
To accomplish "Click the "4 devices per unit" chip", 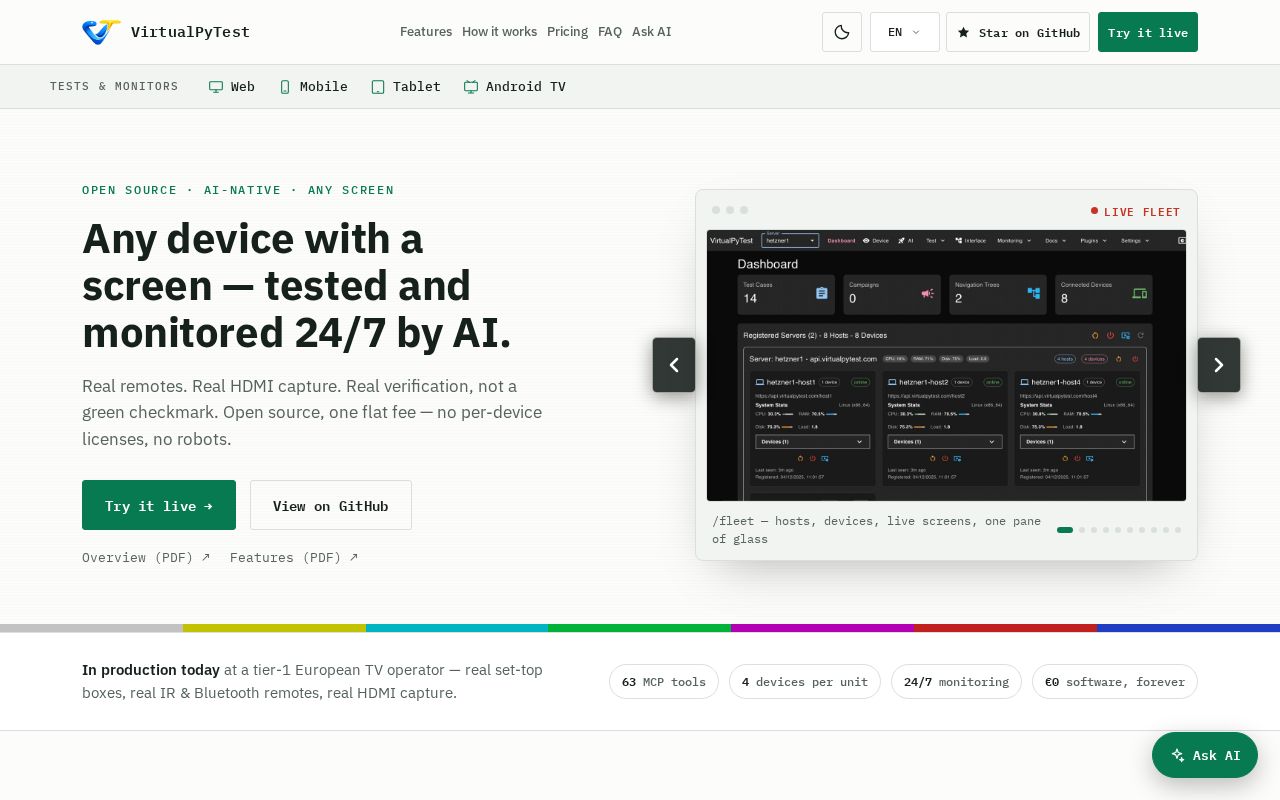I will click(x=805, y=682).
